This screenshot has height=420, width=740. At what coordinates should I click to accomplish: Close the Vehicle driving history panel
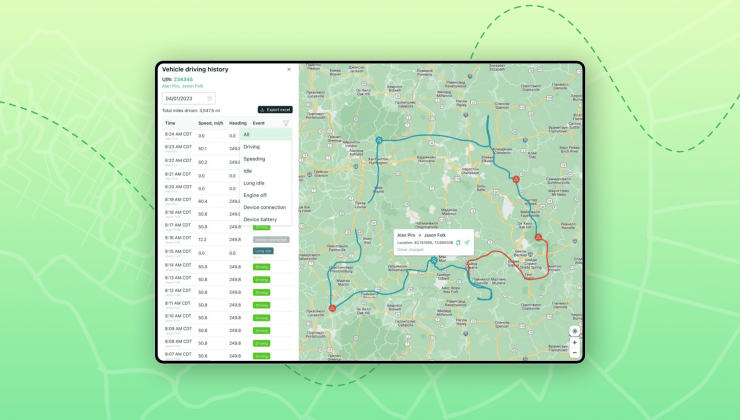point(289,70)
